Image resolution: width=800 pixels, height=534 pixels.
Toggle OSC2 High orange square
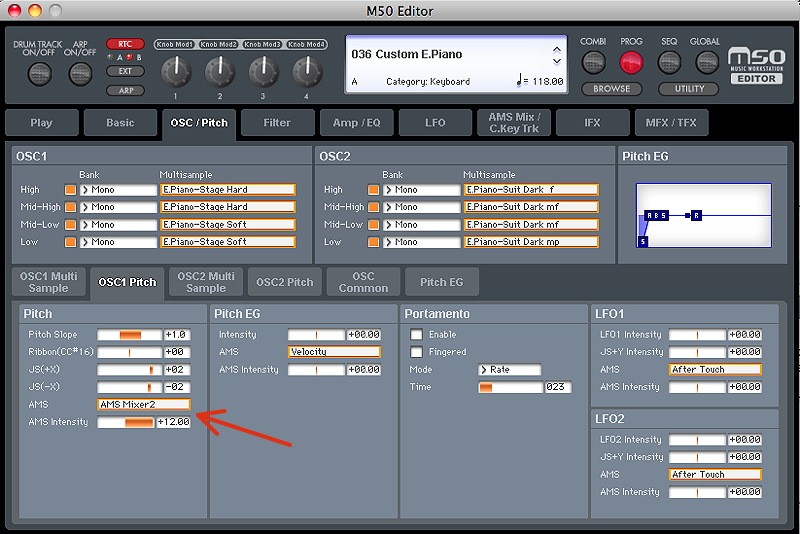pos(373,190)
